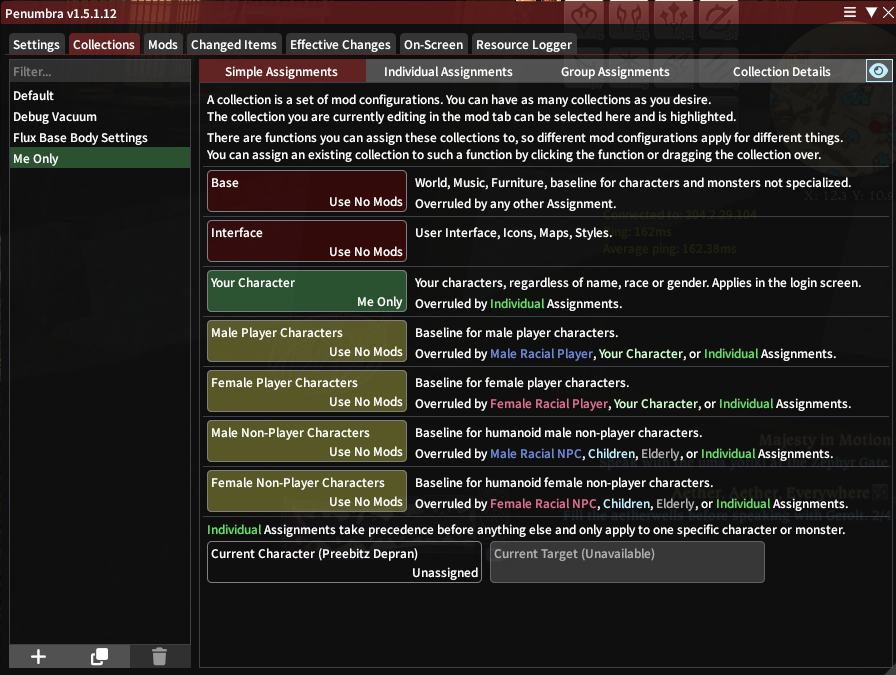Click the Male Player Characters assignment
The width and height of the screenshot is (896, 675).
point(307,341)
